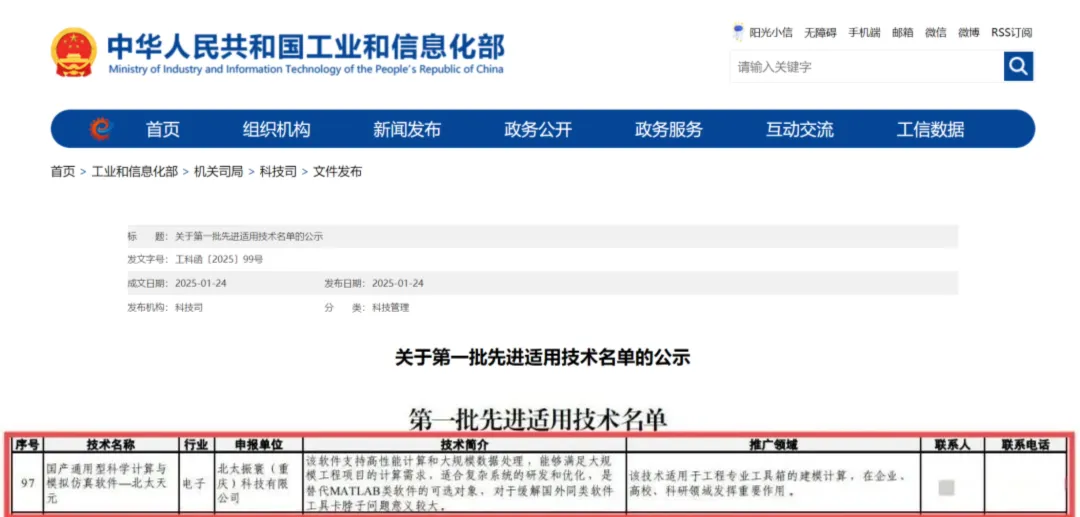The width and height of the screenshot is (1080, 517).
Task: Open the 组织机构 navigation menu
Action: pos(276,129)
